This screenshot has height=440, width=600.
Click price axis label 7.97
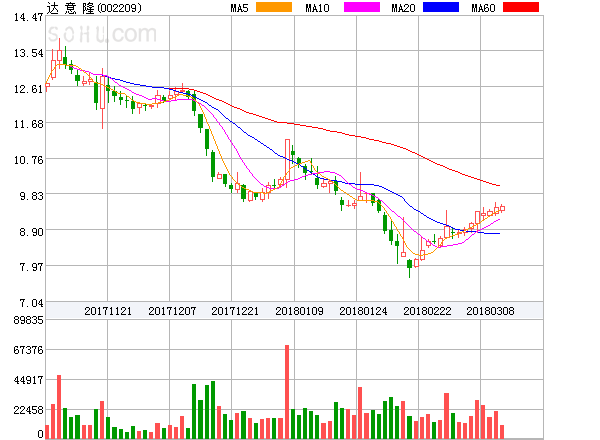pos(31,267)
